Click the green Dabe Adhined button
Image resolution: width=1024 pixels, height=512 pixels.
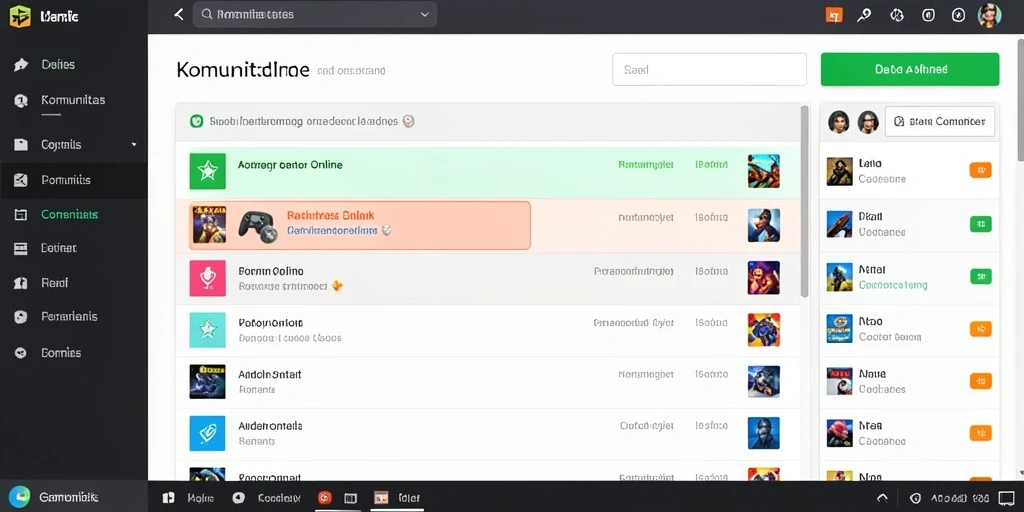click(910, 69)
